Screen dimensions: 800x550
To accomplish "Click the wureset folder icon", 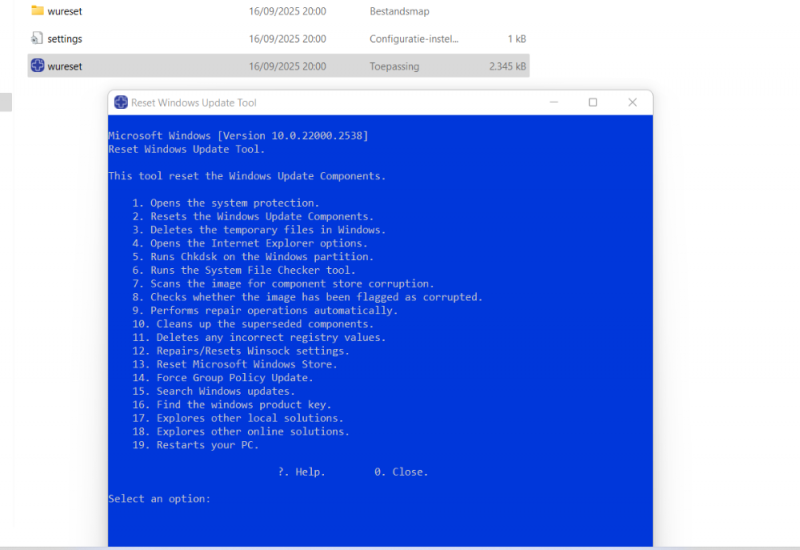I will tap(37, 11).
